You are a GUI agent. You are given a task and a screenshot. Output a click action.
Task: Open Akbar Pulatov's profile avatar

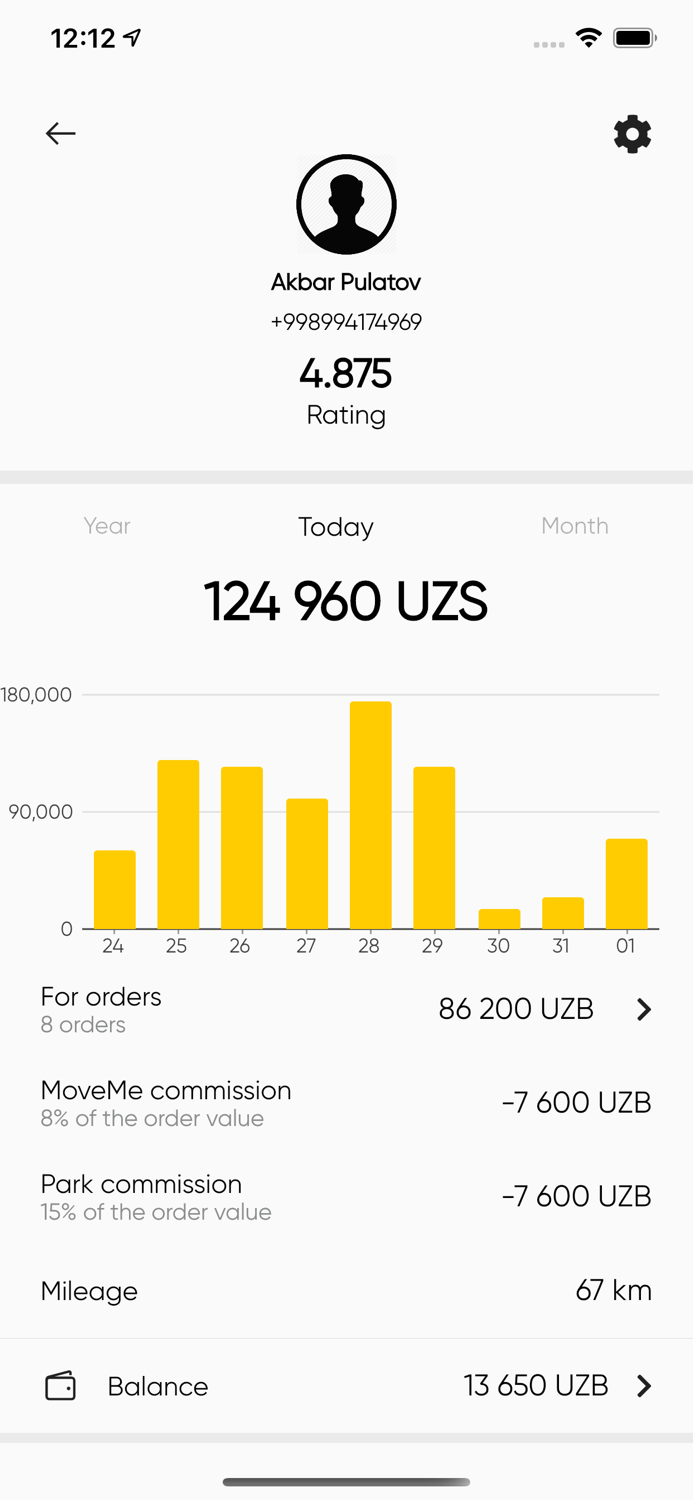(x=346, y=204)
